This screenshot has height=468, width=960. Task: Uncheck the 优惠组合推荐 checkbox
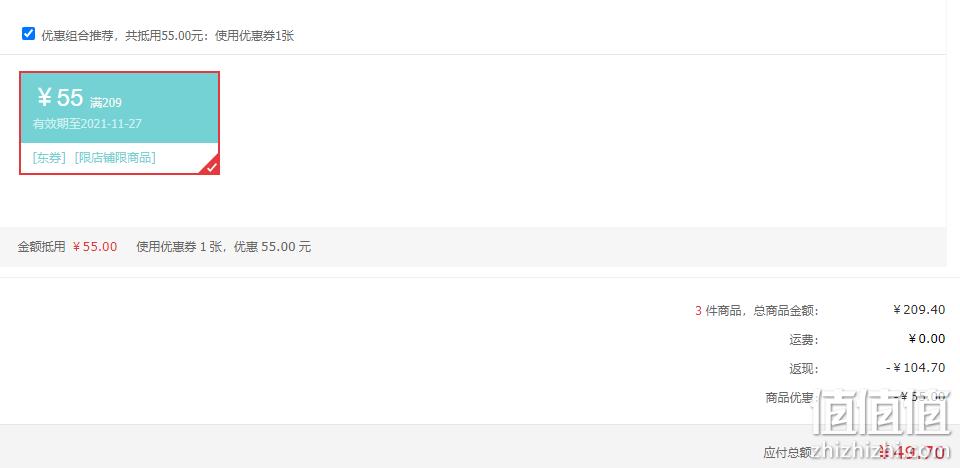pos(28,34)
